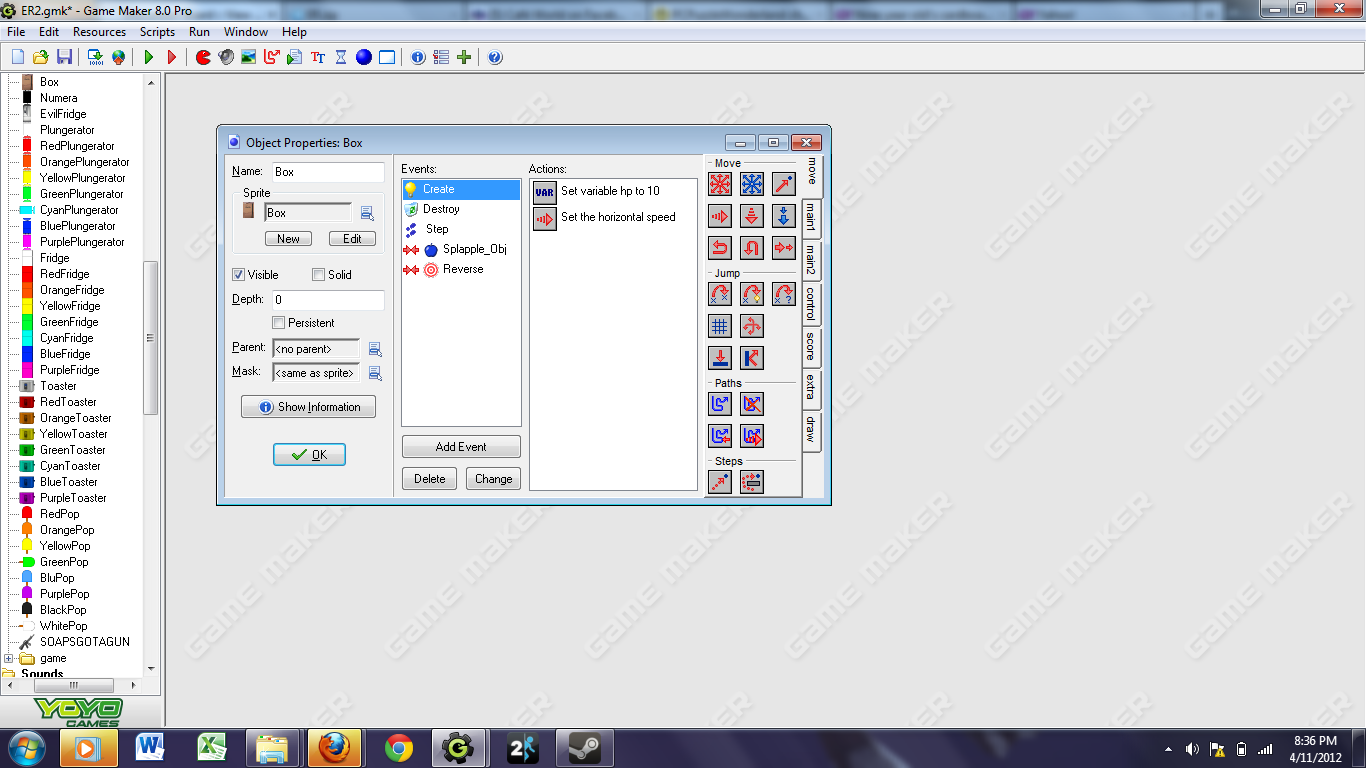Click the Step Towards action icon

coord(720,482)
